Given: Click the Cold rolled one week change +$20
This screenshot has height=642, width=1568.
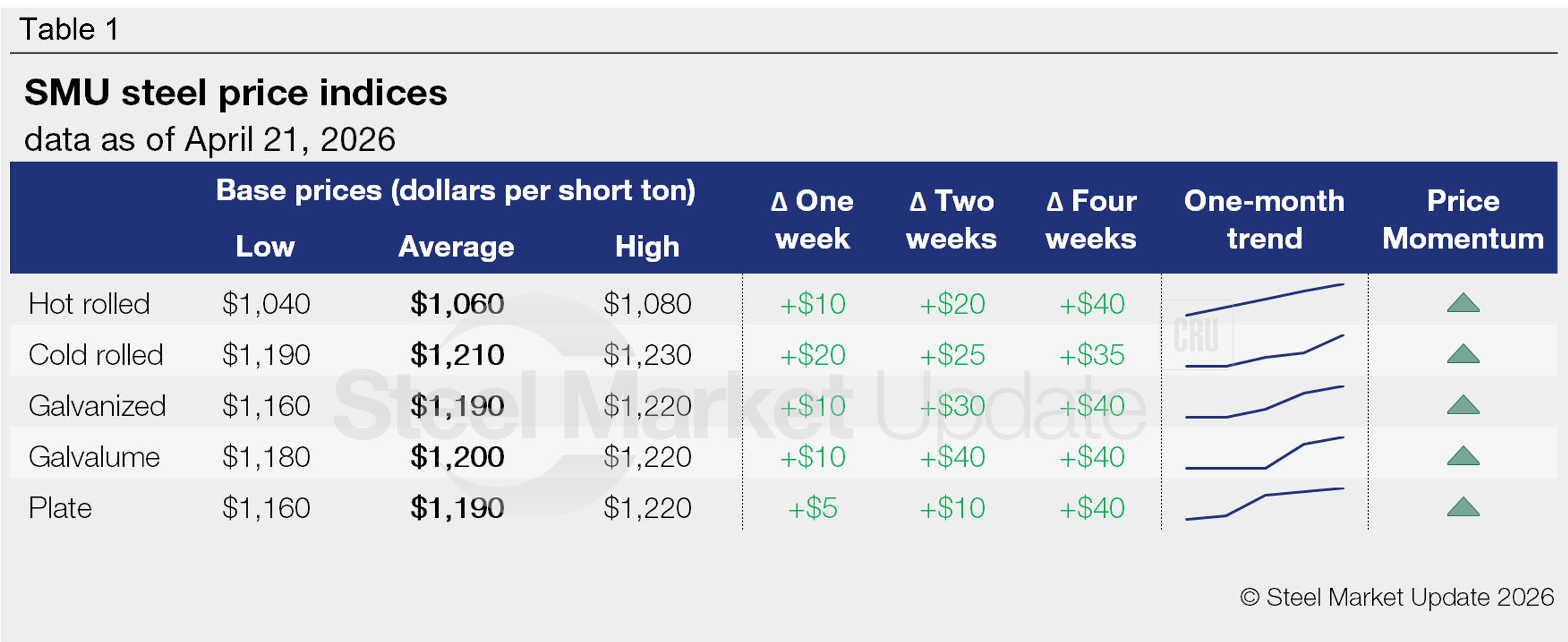Looking at the screenshot, I should (813, 355).
